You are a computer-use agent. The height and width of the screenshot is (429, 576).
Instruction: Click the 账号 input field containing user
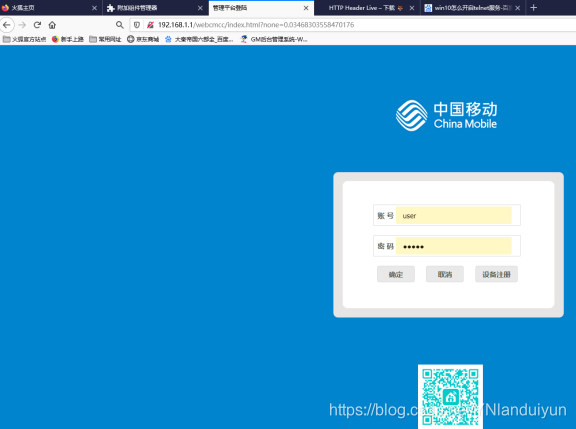coord(453,215)
